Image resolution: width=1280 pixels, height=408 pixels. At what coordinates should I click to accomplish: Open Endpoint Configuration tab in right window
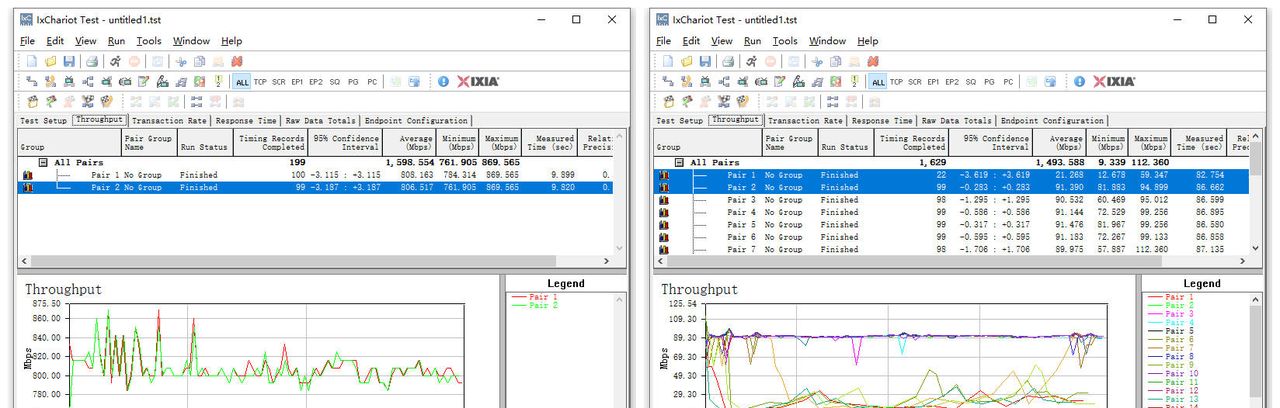(x=1052, y=121)
